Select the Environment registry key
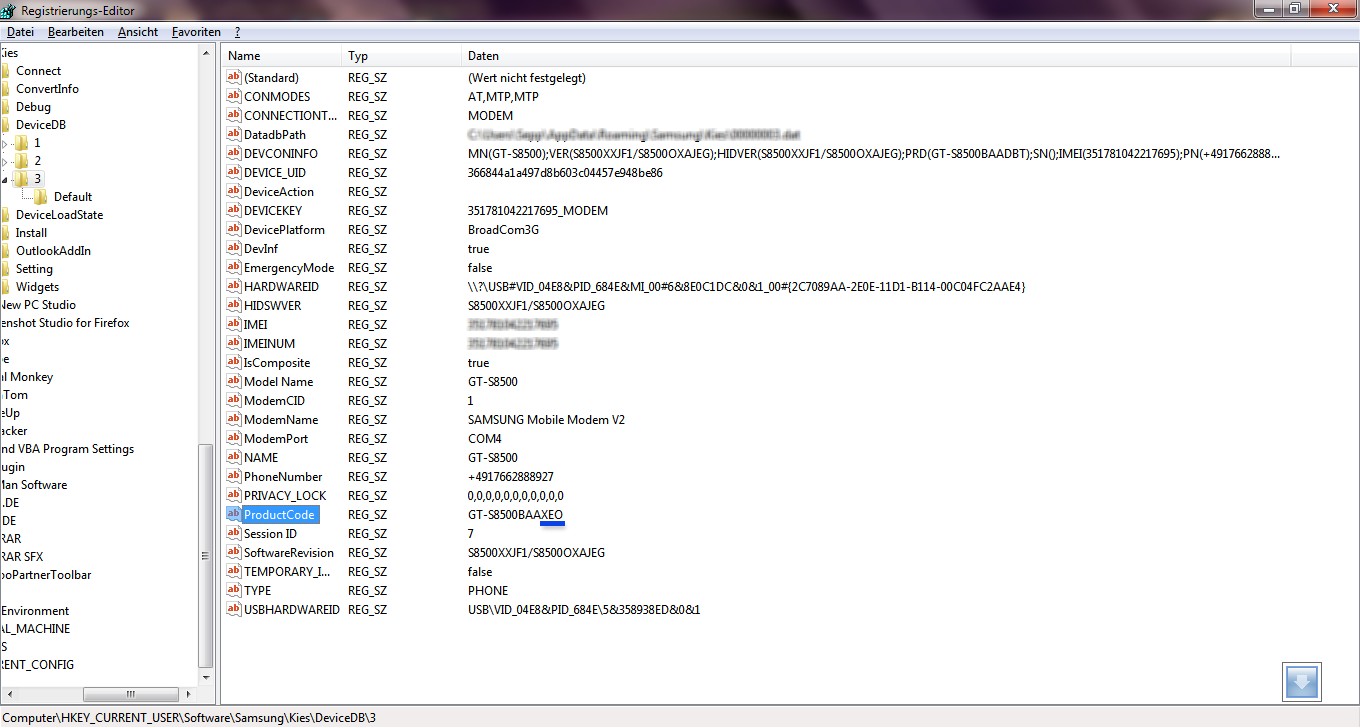 (35, 611)
